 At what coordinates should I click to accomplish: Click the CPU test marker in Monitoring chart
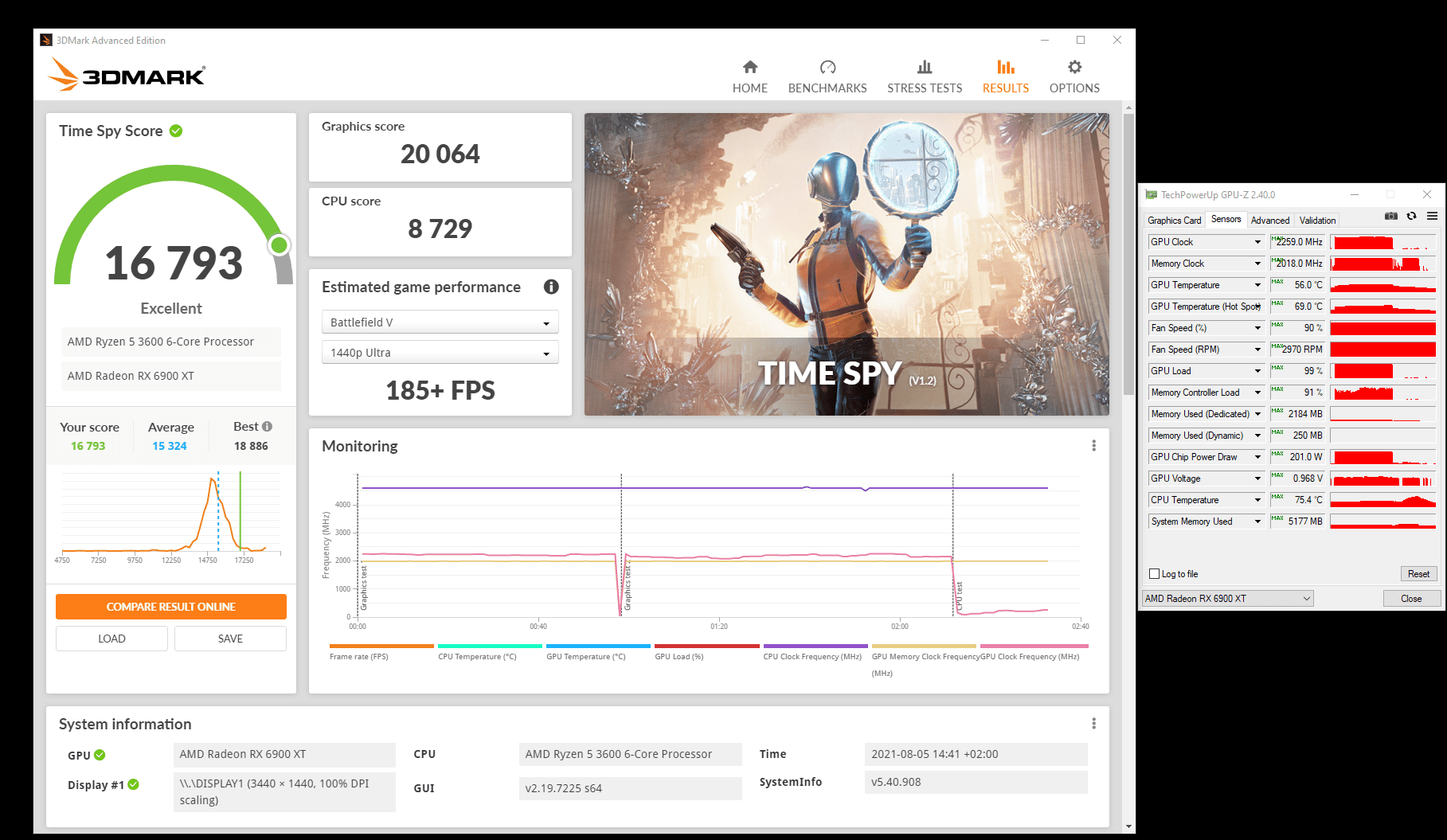click(959, 596)
